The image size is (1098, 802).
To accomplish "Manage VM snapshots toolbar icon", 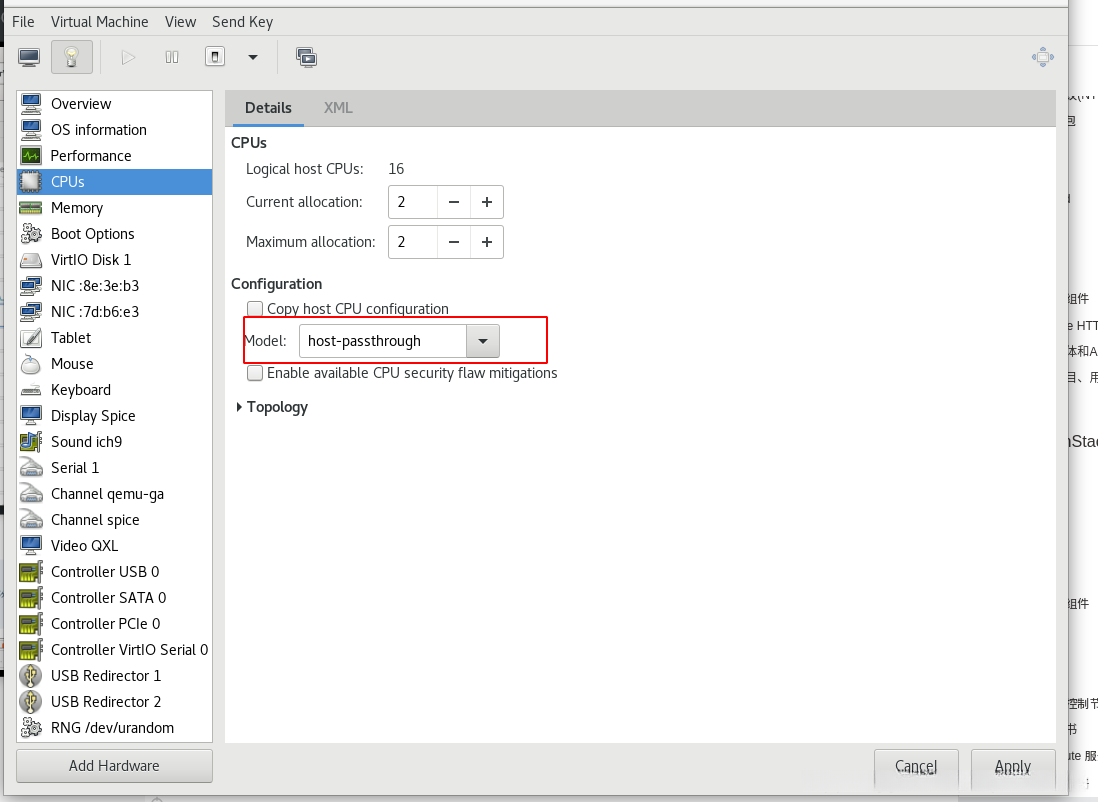I will point(306,57).
